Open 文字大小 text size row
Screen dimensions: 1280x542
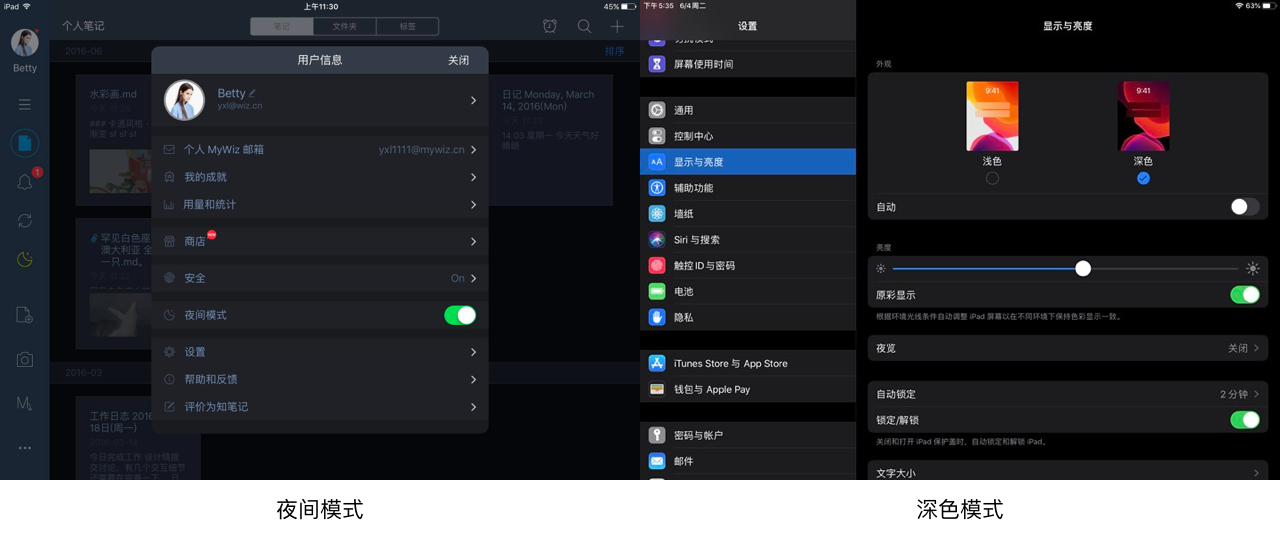pos(1068,472)
